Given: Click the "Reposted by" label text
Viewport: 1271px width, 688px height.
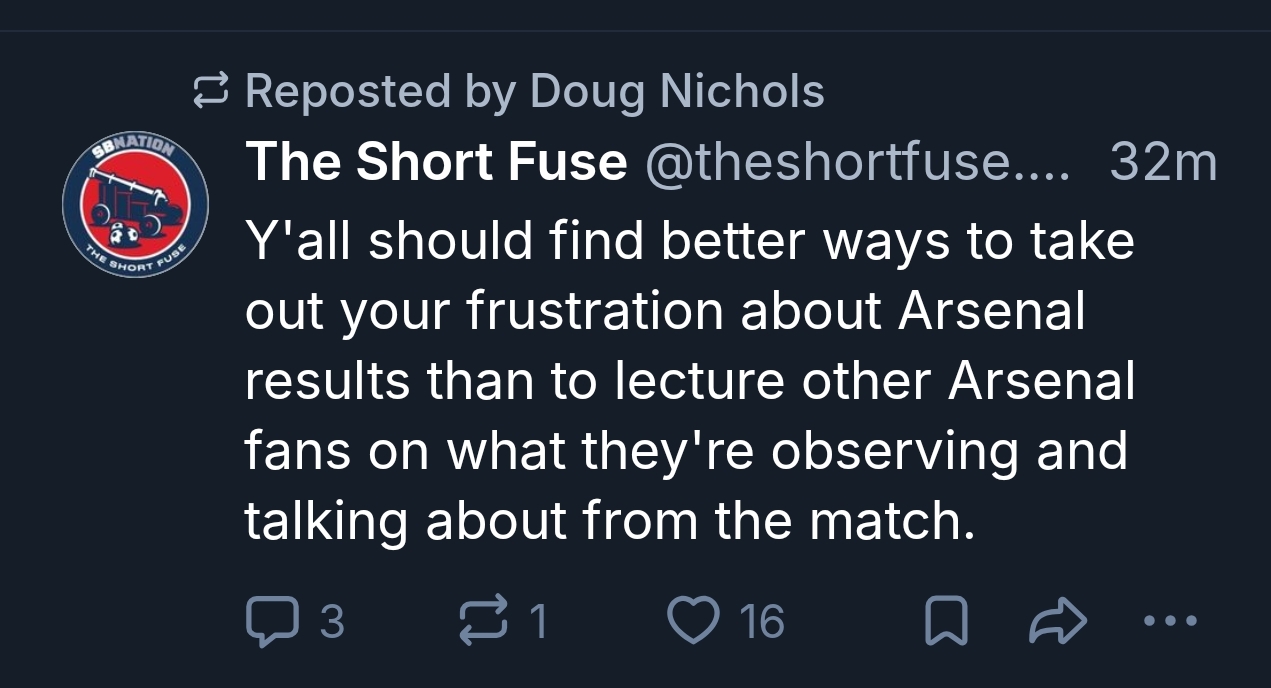Looking at the screenshot, I should coord(380,92).
